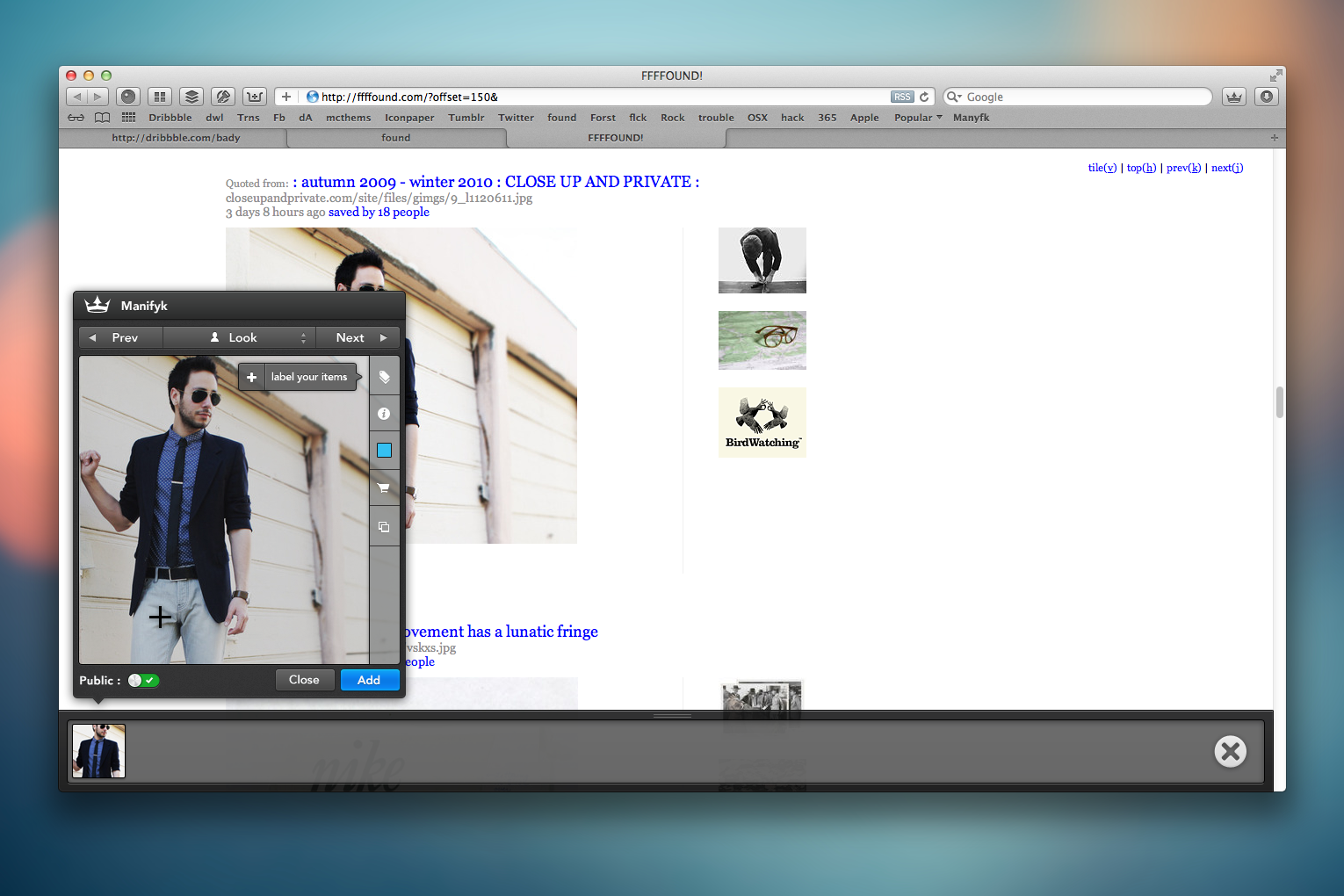Click the pen-and-leaf toolbar button
The height and width of the screenshot is (896, 1344).
[x=223, y=97]
